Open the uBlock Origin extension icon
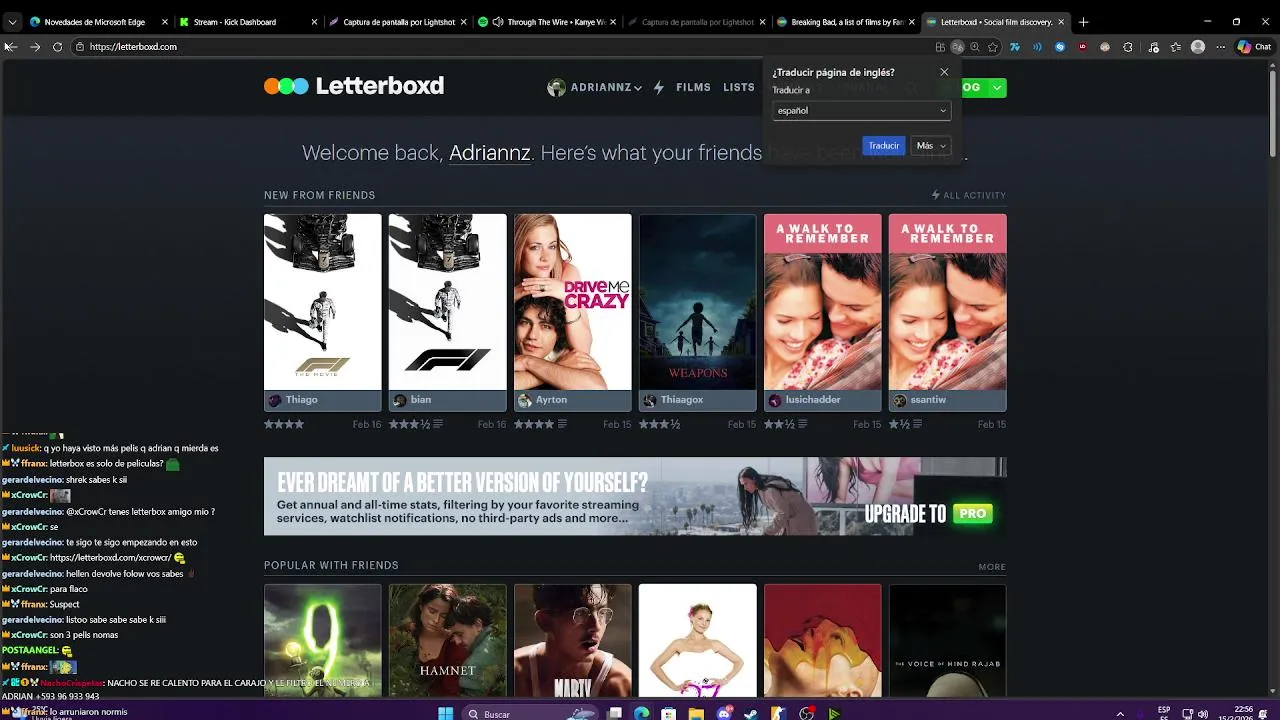This screenshot has width=1280, height=720. 1082,47
